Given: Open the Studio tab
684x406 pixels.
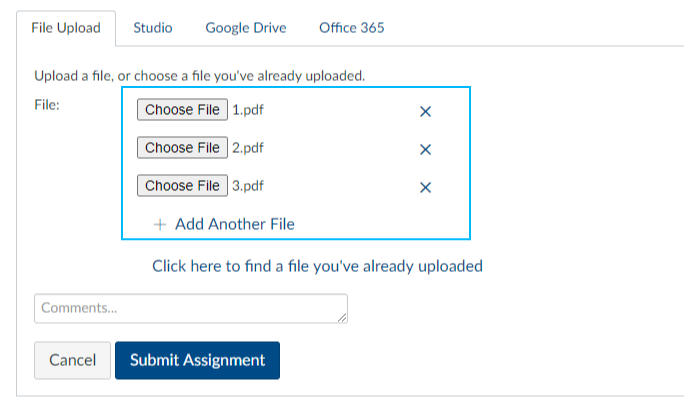Looking at the screenshot, I should [x=153, y=28].
